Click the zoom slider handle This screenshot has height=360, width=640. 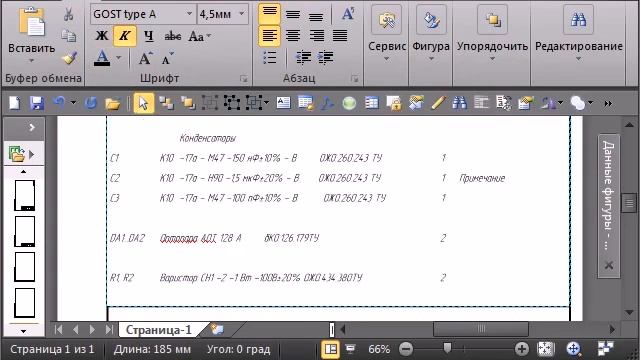(447, 348)
